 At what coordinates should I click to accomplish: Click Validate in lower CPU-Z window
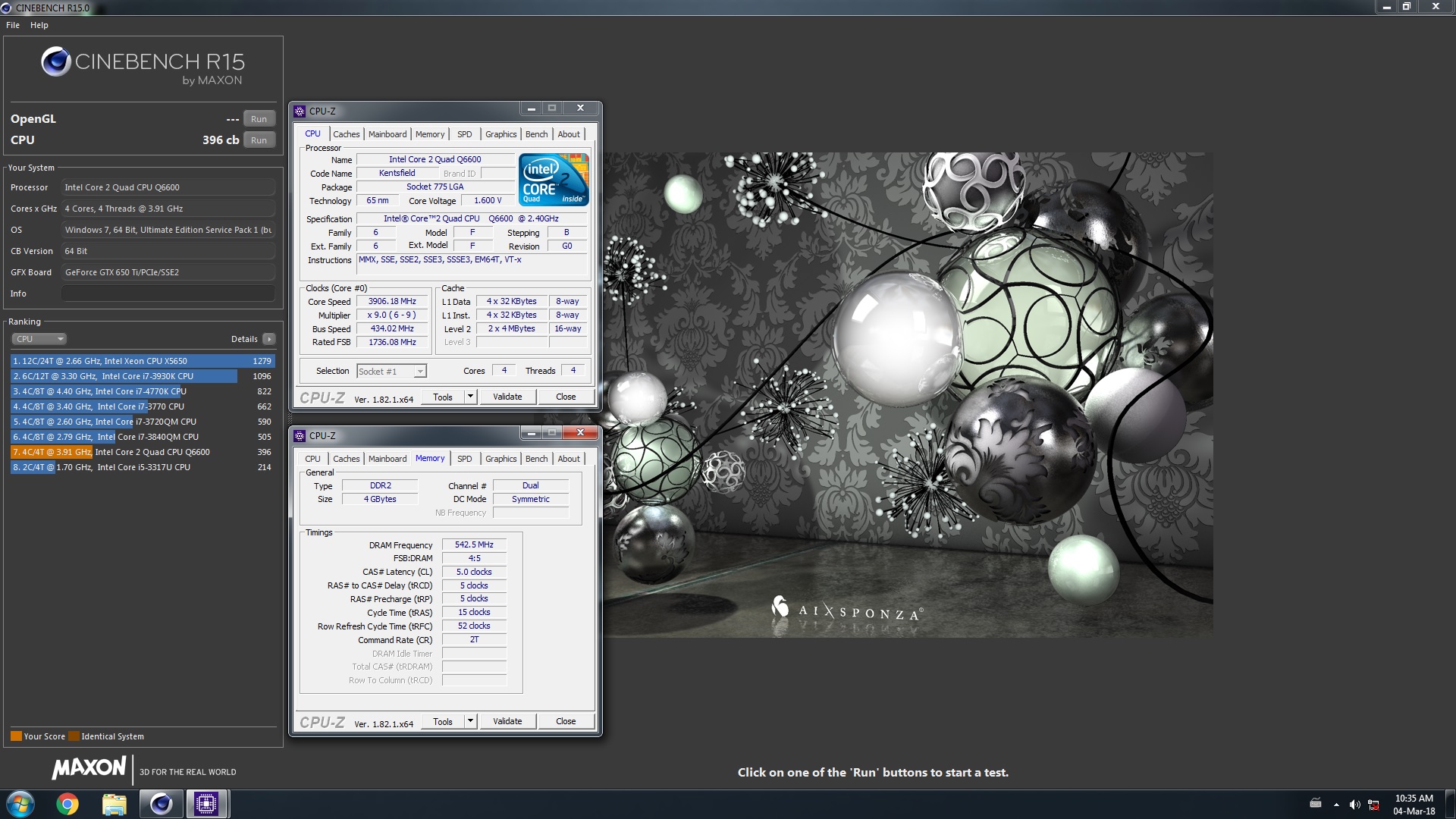coord(507,721)
